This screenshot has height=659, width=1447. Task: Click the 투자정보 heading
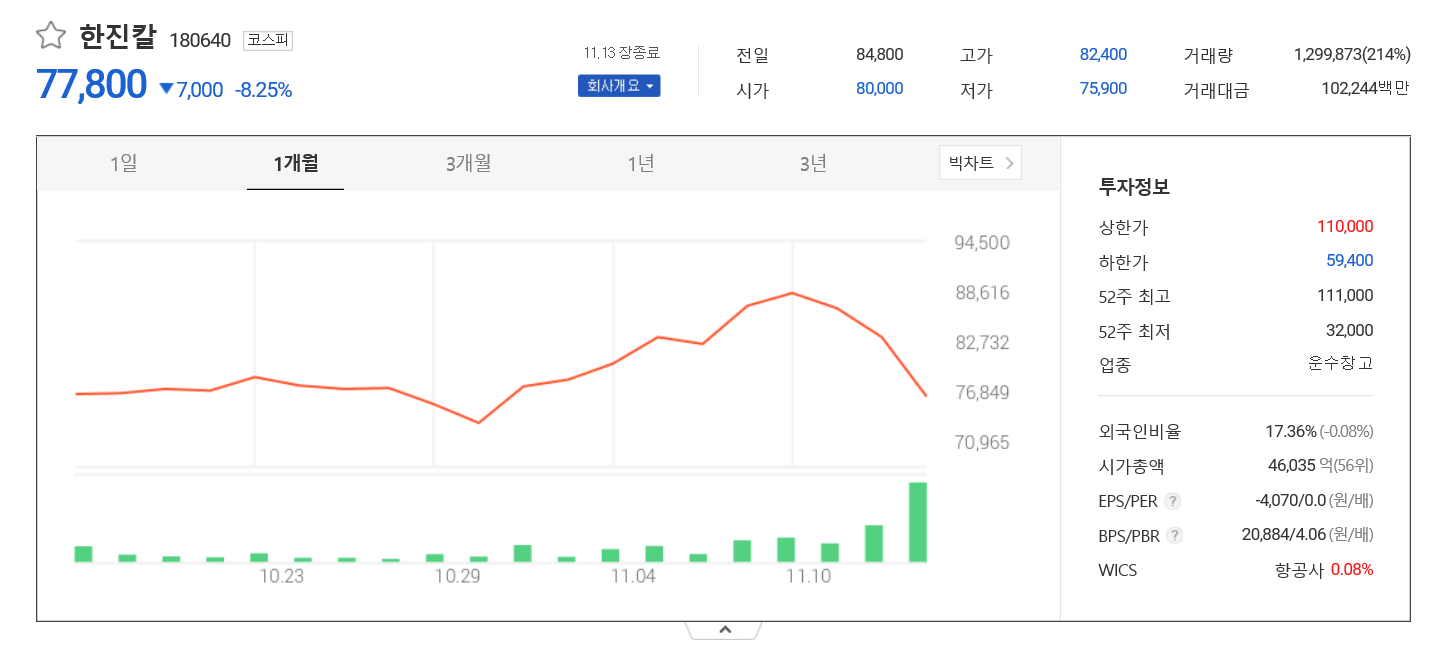click(1134, 186)
